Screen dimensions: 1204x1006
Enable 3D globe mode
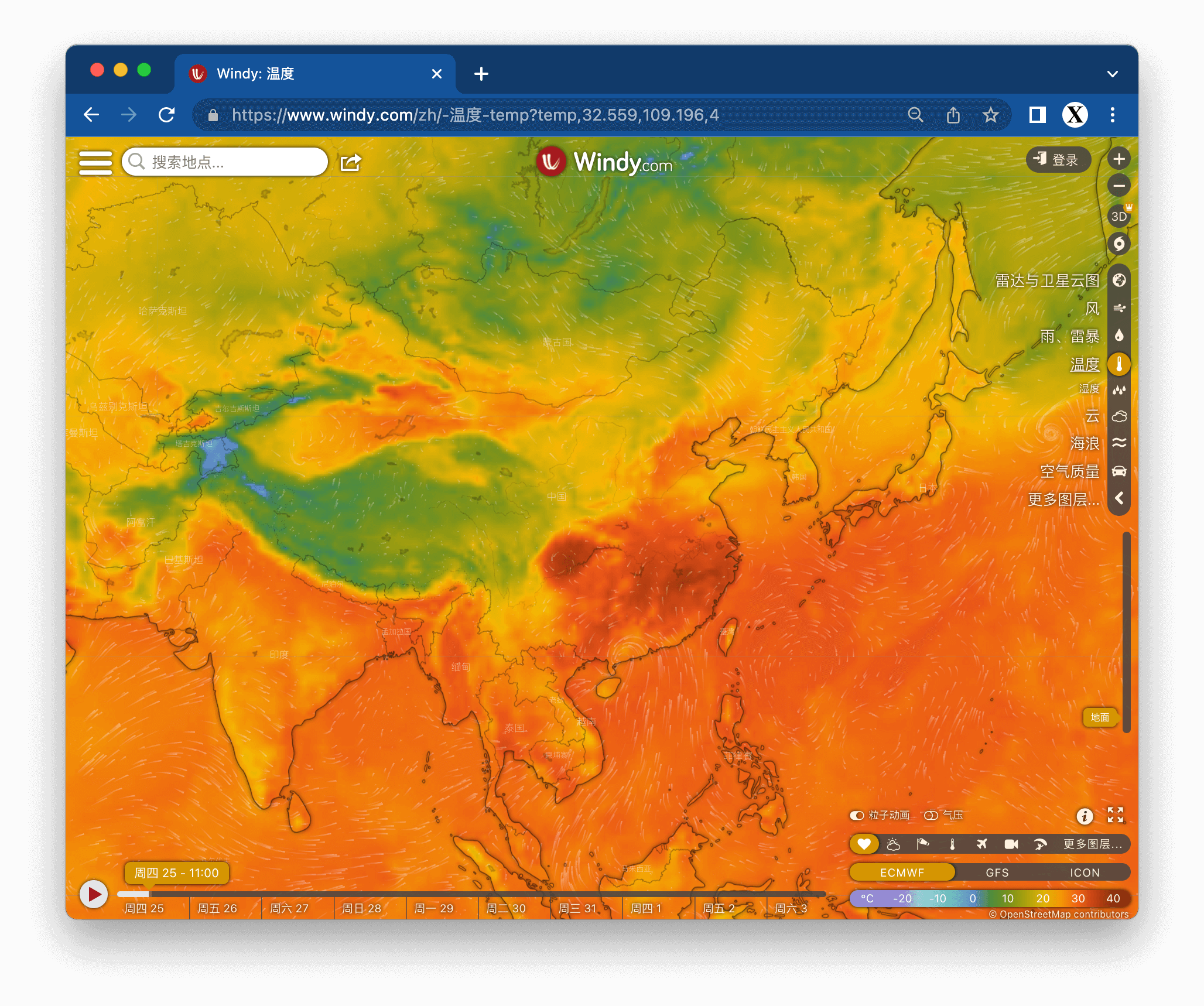1119,216
